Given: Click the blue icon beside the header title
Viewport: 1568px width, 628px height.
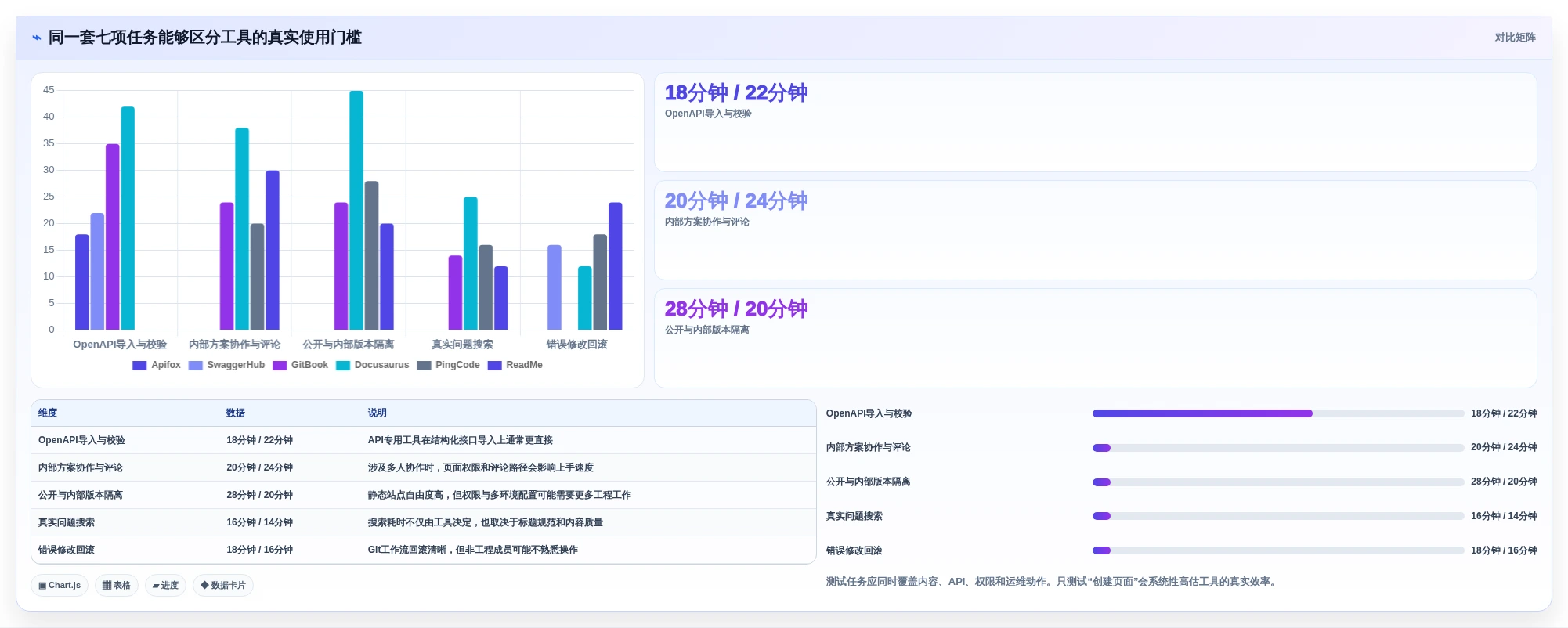Looking at the screenshot, I should (36, 38).
